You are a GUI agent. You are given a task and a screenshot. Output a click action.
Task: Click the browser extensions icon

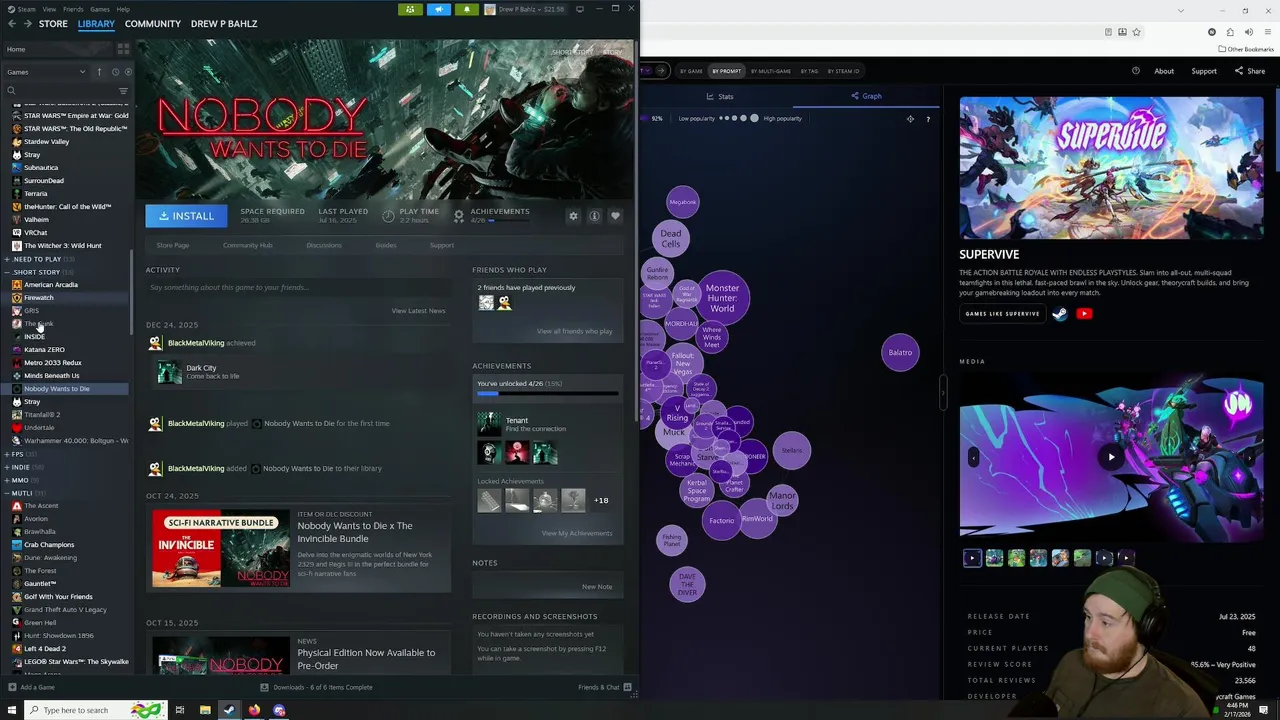point(1230,32)
